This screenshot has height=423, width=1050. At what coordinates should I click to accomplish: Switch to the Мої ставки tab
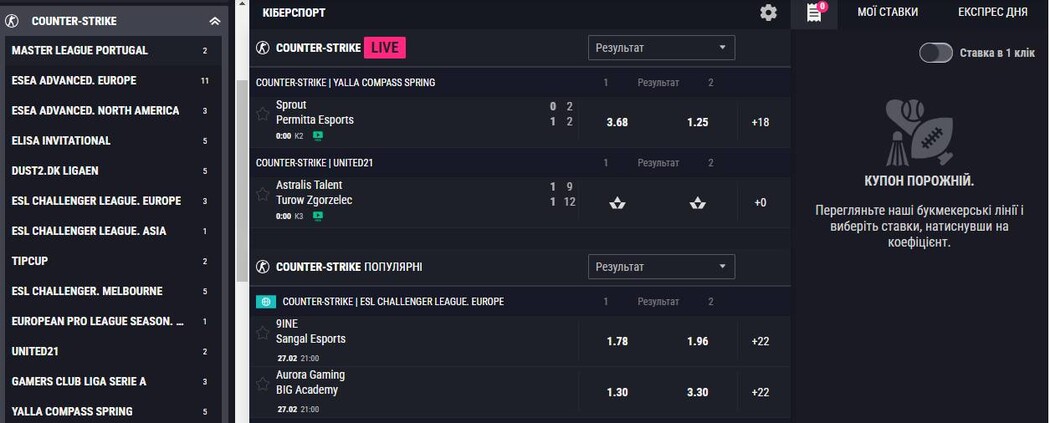pos(887,13)
